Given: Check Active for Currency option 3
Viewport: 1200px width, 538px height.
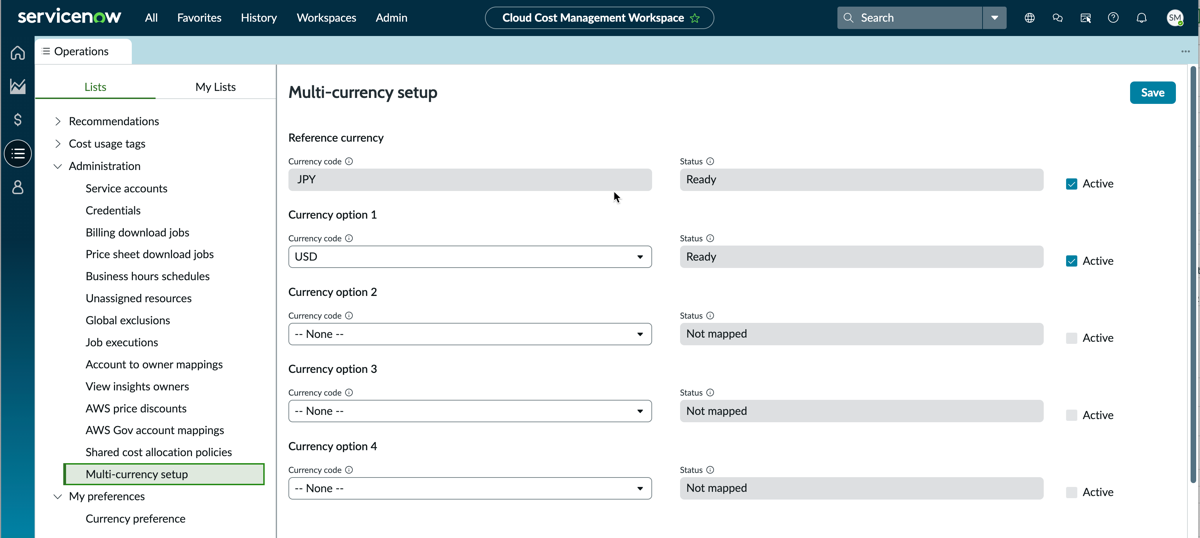Looking at the screenshot, I should (1071, 415).
